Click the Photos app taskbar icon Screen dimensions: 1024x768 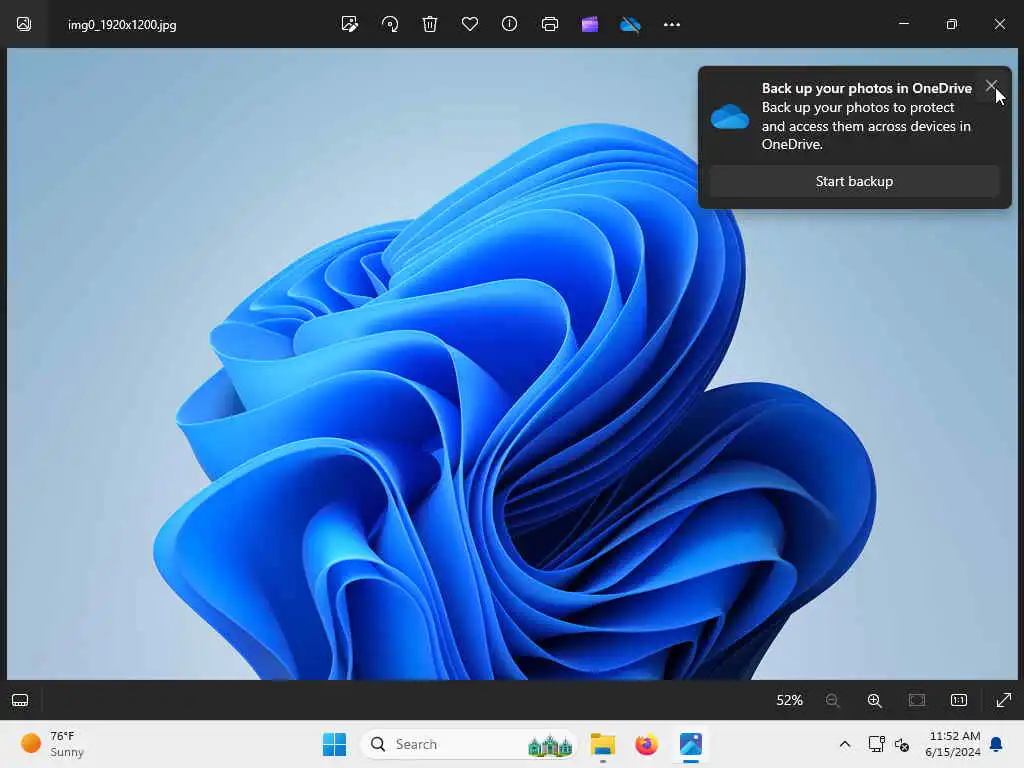click(690, 744)
